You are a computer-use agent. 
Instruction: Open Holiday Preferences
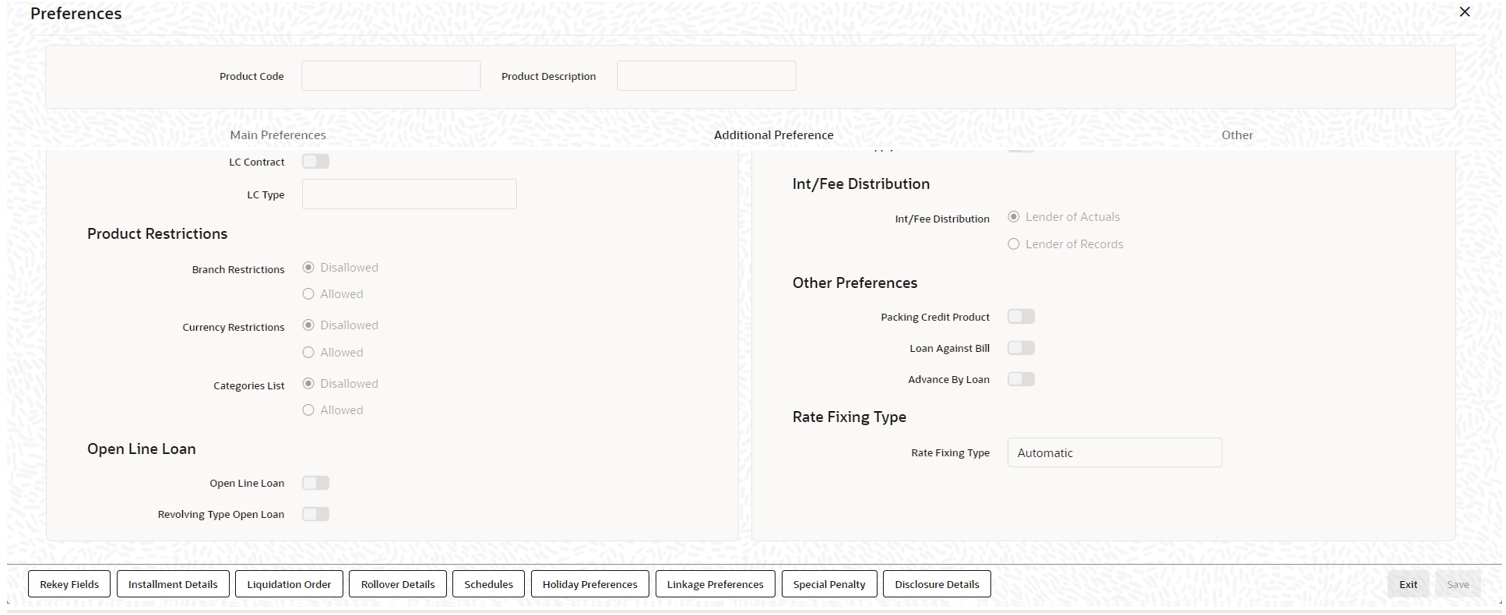click(590, 584)
